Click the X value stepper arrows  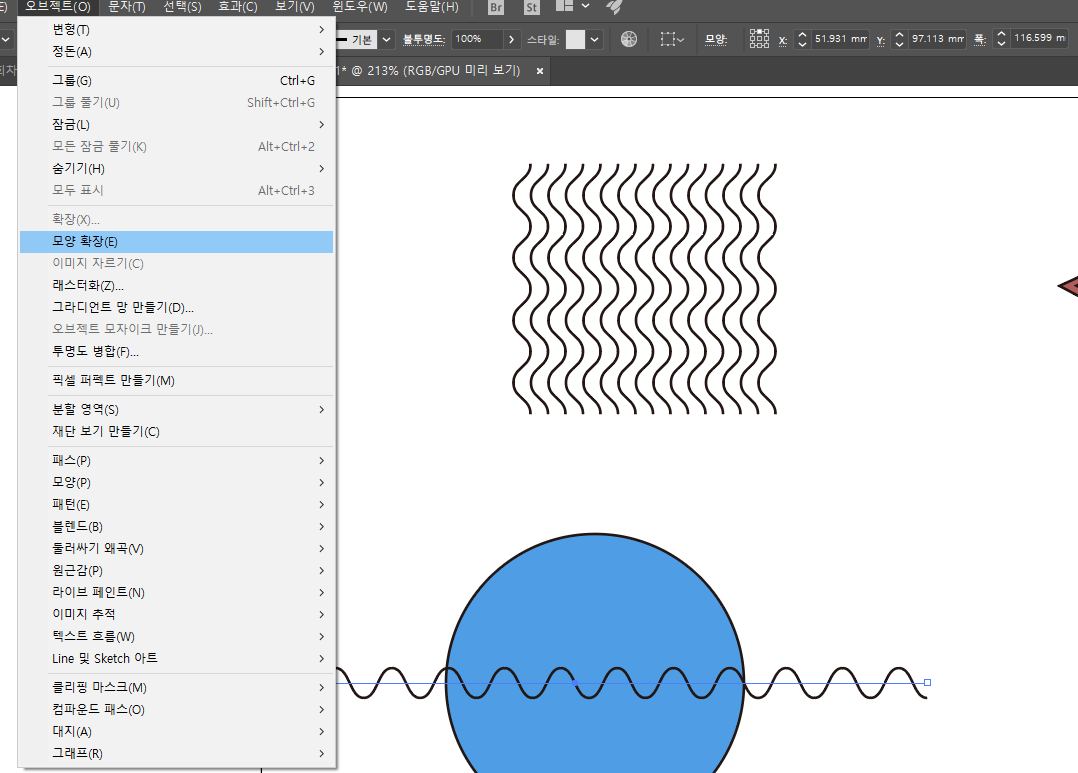click(x=802, y=39)
